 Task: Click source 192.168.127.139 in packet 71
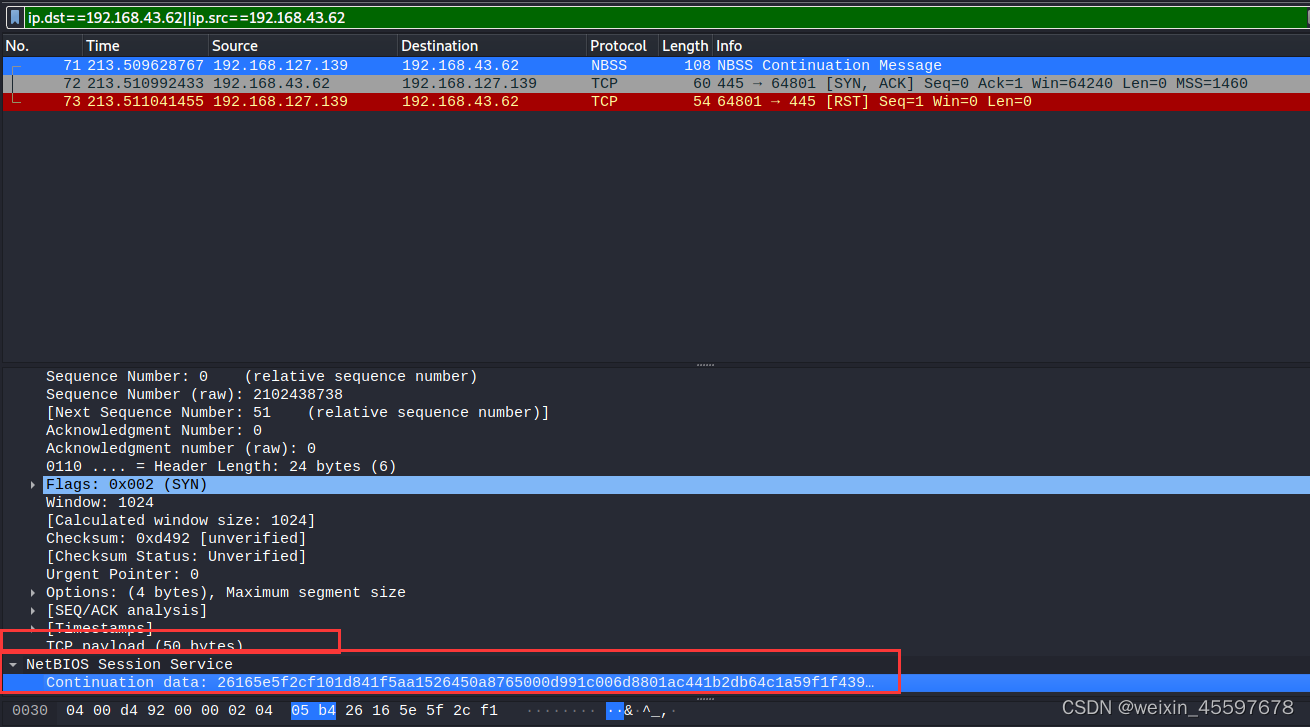coord(280,65)
